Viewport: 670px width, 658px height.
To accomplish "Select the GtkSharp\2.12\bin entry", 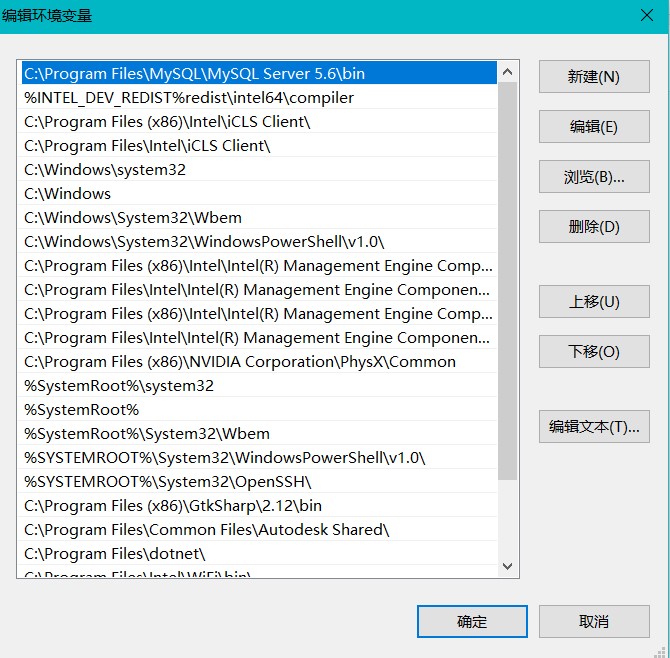I will click(259, 506).
